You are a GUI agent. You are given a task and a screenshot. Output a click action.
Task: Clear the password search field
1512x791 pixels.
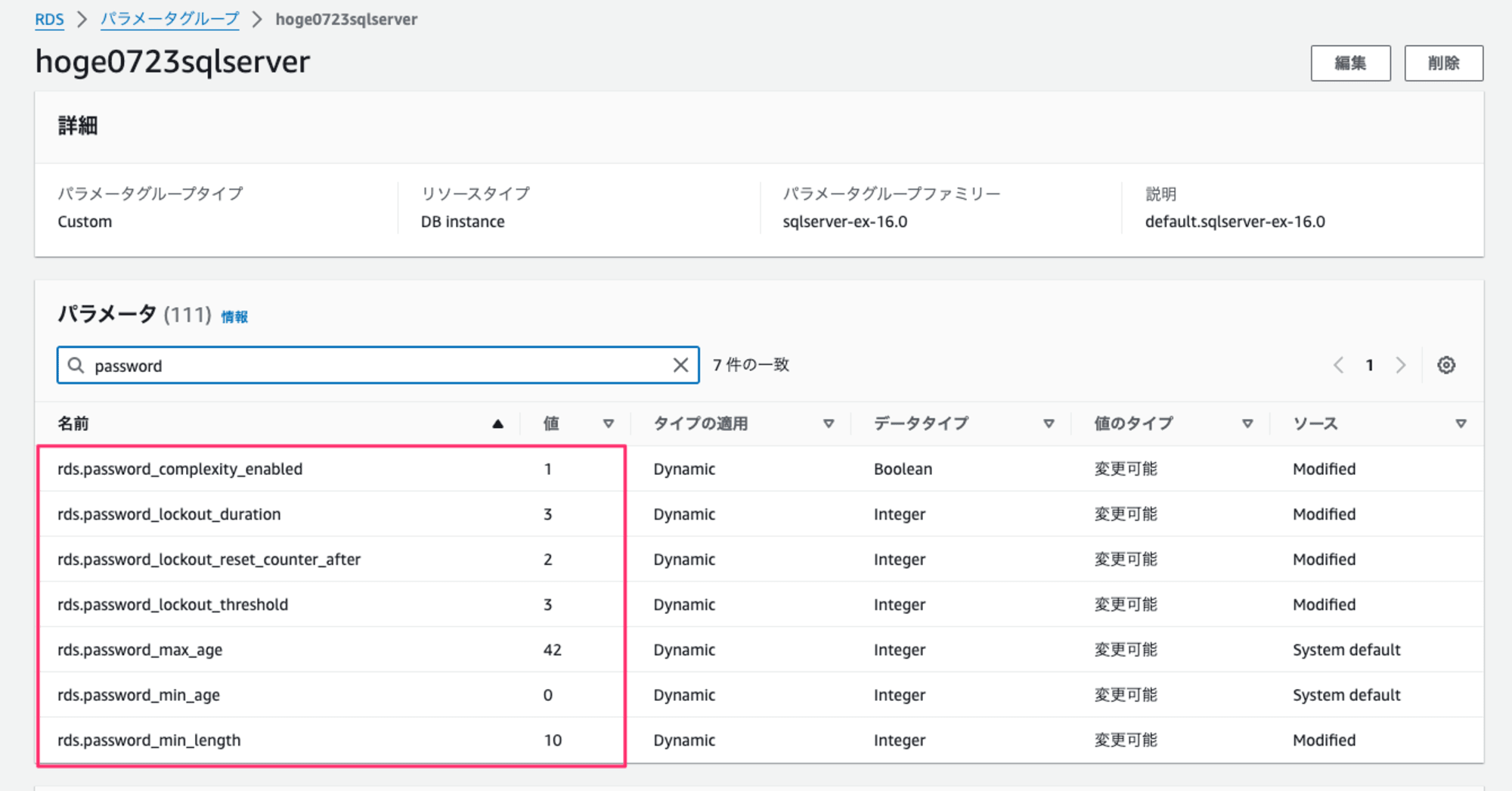pyautogui.click(x=680, y=365)
